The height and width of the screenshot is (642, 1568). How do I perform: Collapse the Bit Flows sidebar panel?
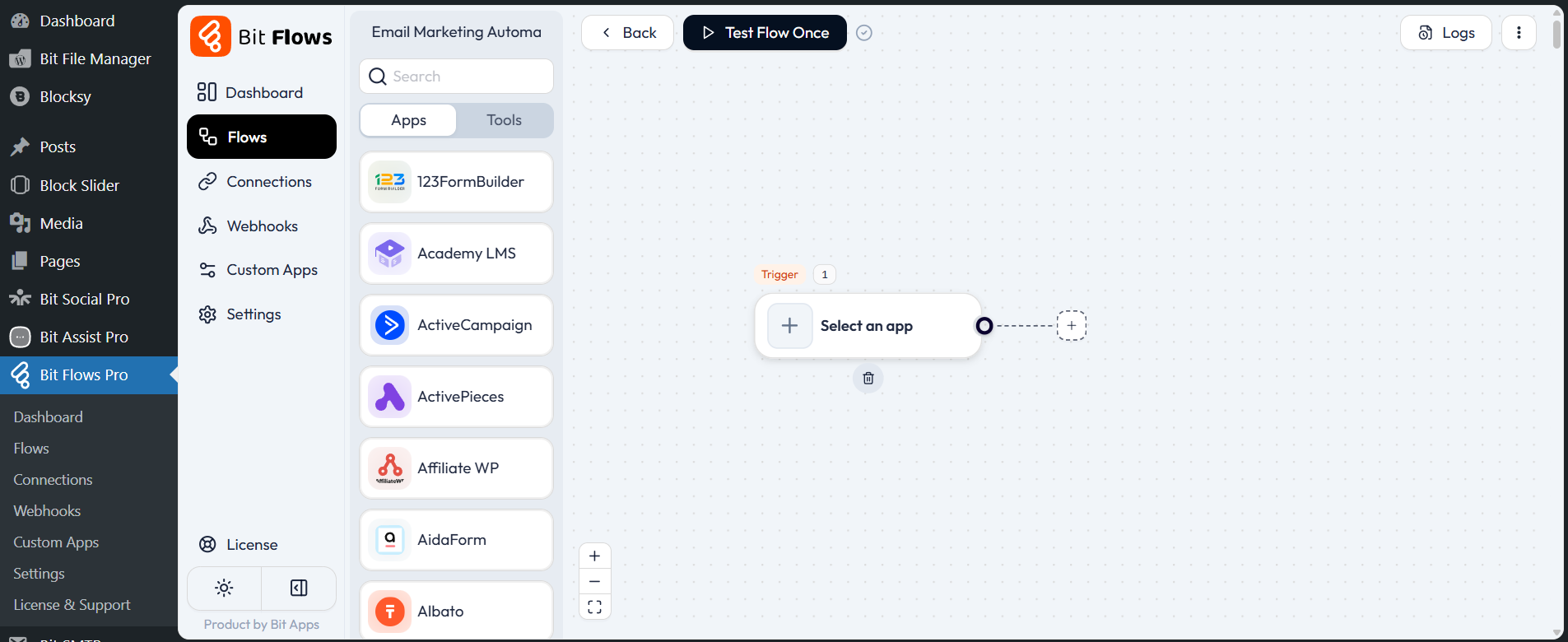(x=299, y=588)
